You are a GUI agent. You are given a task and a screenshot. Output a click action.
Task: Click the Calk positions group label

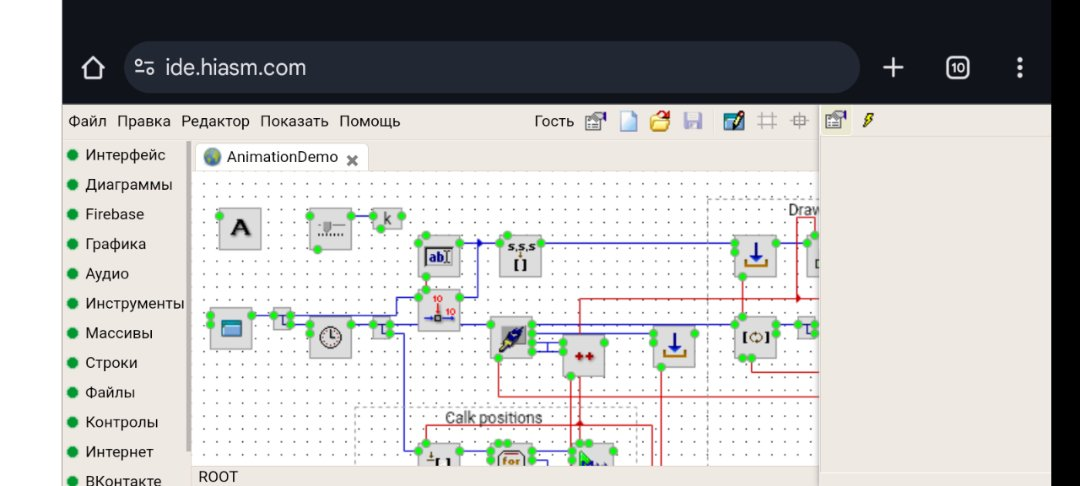click(494, 418)
